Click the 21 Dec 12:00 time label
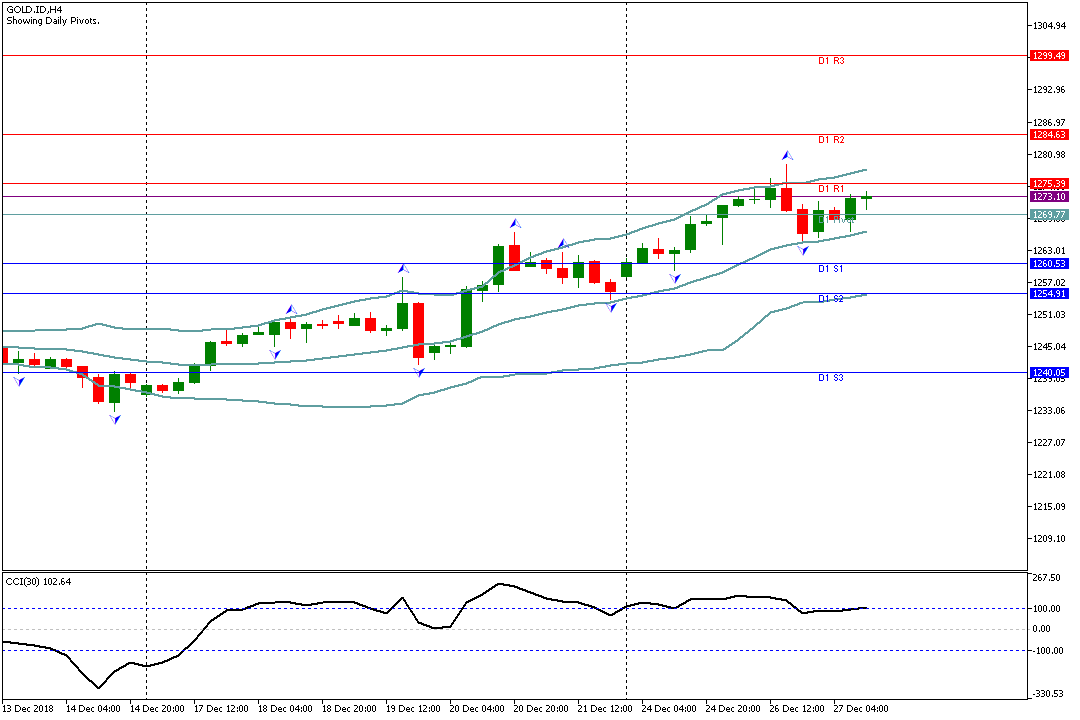Viewport: 1080px width, 720px height. [605, 709]
